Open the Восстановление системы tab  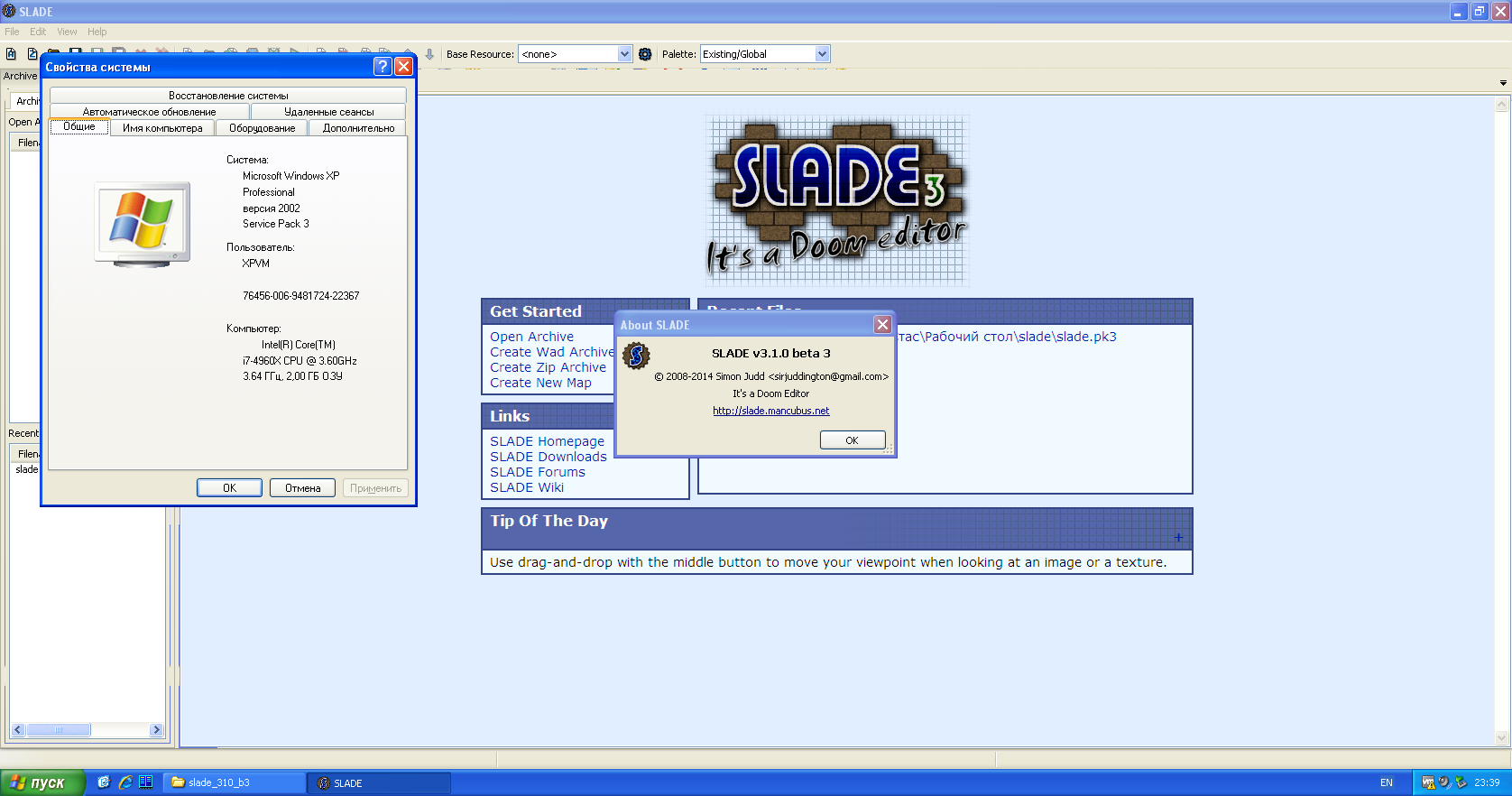228,96
